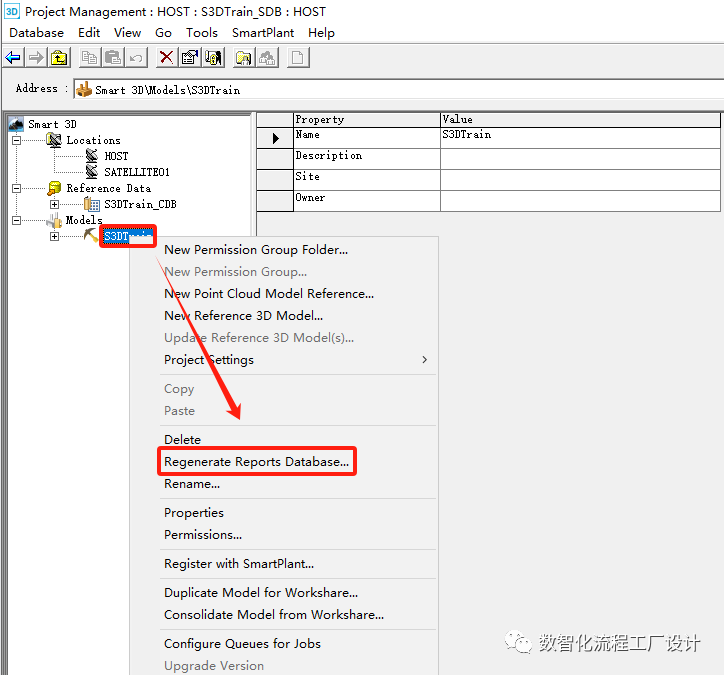724x675 pixels.
Task: Click the Address path input field
Action: point(398,90)
